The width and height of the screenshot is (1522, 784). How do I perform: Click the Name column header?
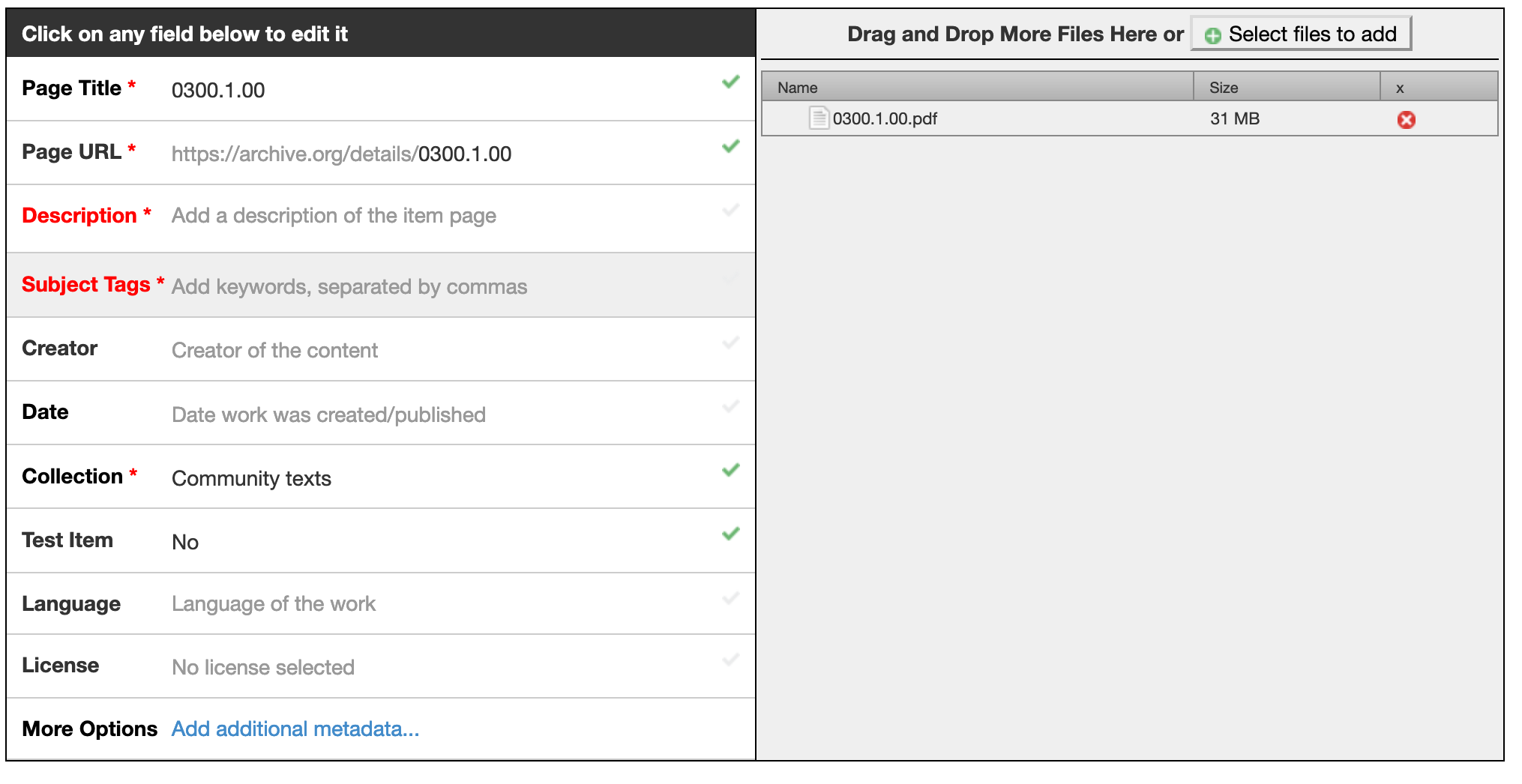coord(797,87)
